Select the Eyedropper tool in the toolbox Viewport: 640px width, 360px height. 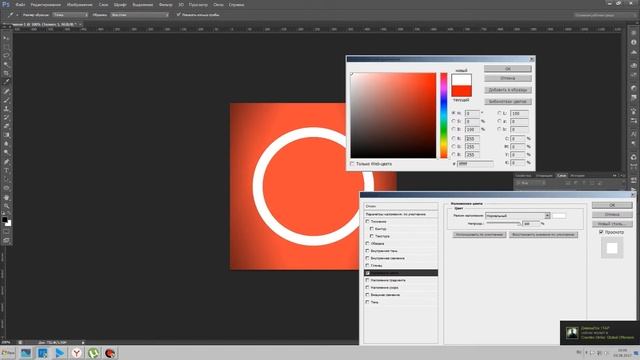6,82
